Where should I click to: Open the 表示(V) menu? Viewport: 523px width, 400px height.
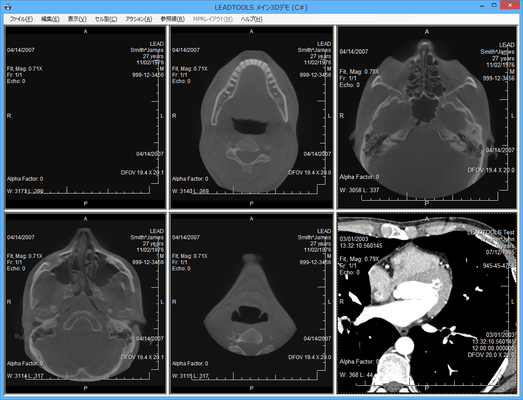click(x=77, y=19)
